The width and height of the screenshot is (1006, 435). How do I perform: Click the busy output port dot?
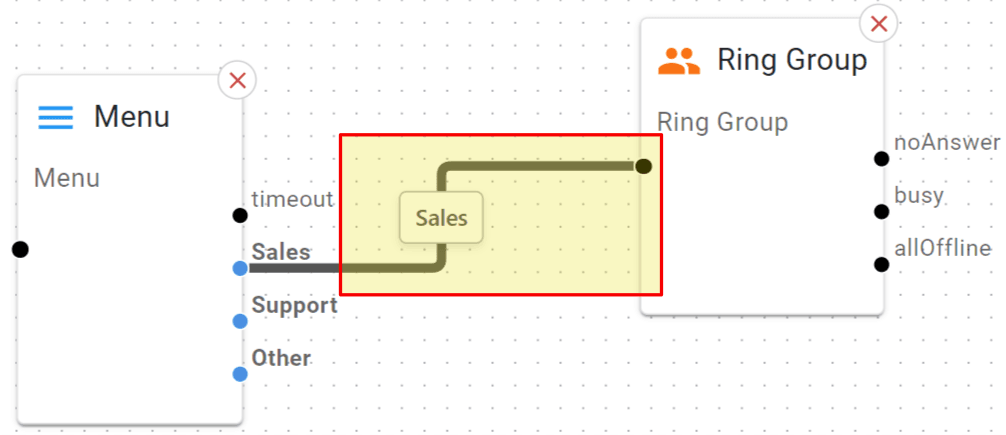(x=881, y=211)
